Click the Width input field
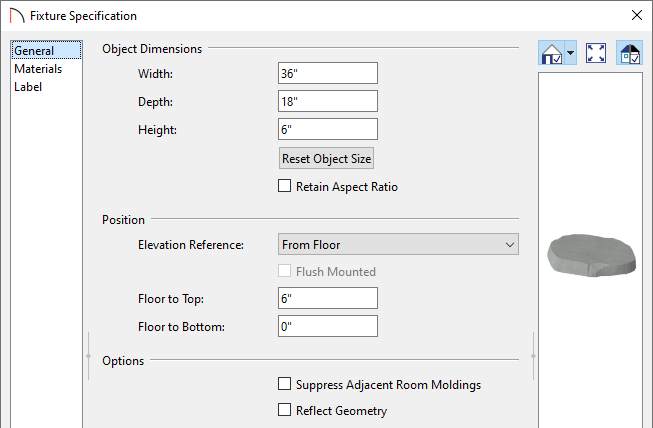The height and width of the screenshot is (428, 653). click(x=328, y=73)
